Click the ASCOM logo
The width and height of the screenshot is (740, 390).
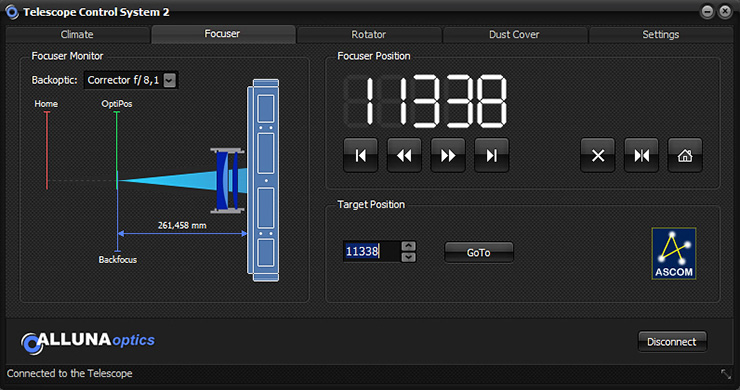point(674,254)
